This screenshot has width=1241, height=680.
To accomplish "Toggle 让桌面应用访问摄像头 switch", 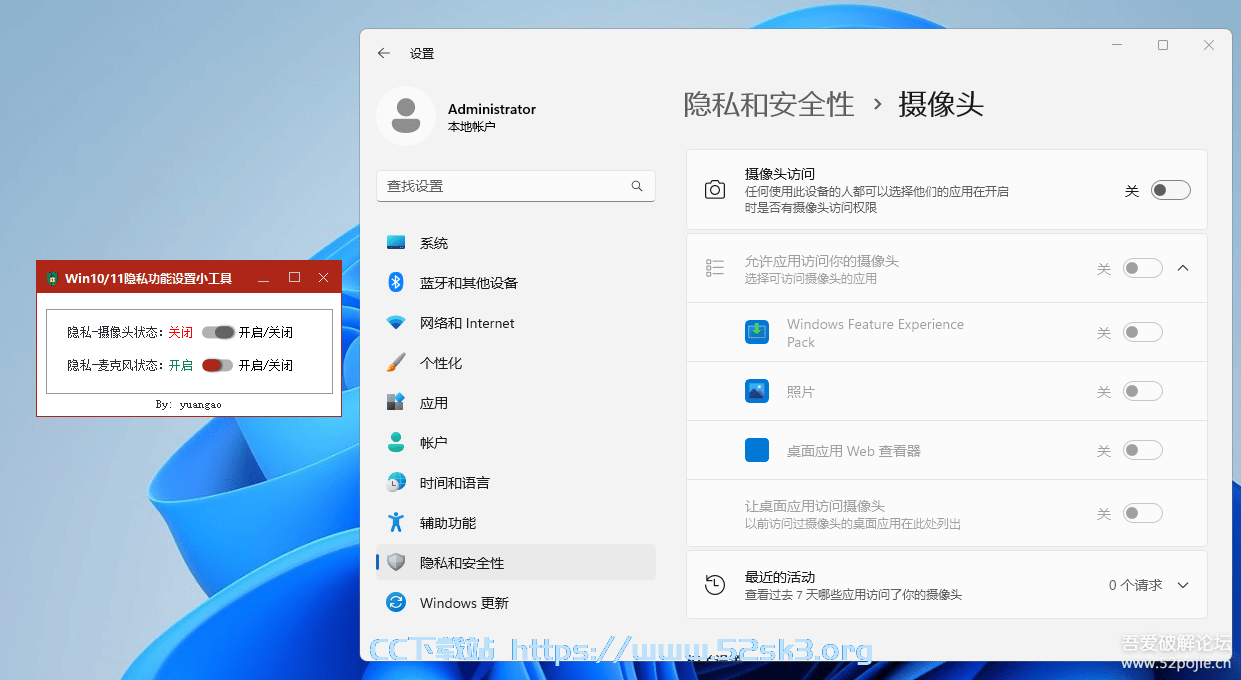I will tap(1143, 513).
